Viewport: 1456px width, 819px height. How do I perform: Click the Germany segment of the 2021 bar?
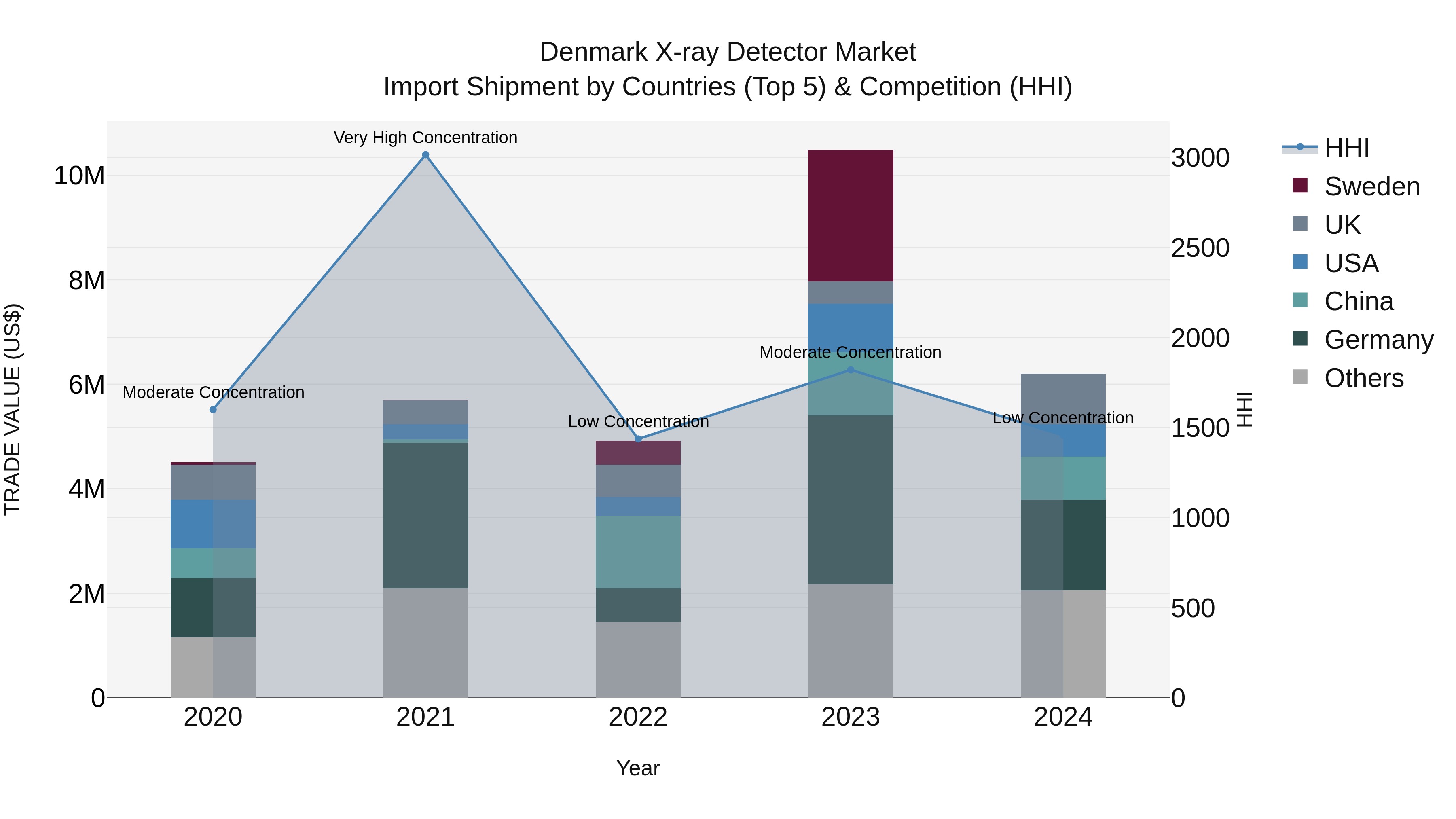(425, 516)
